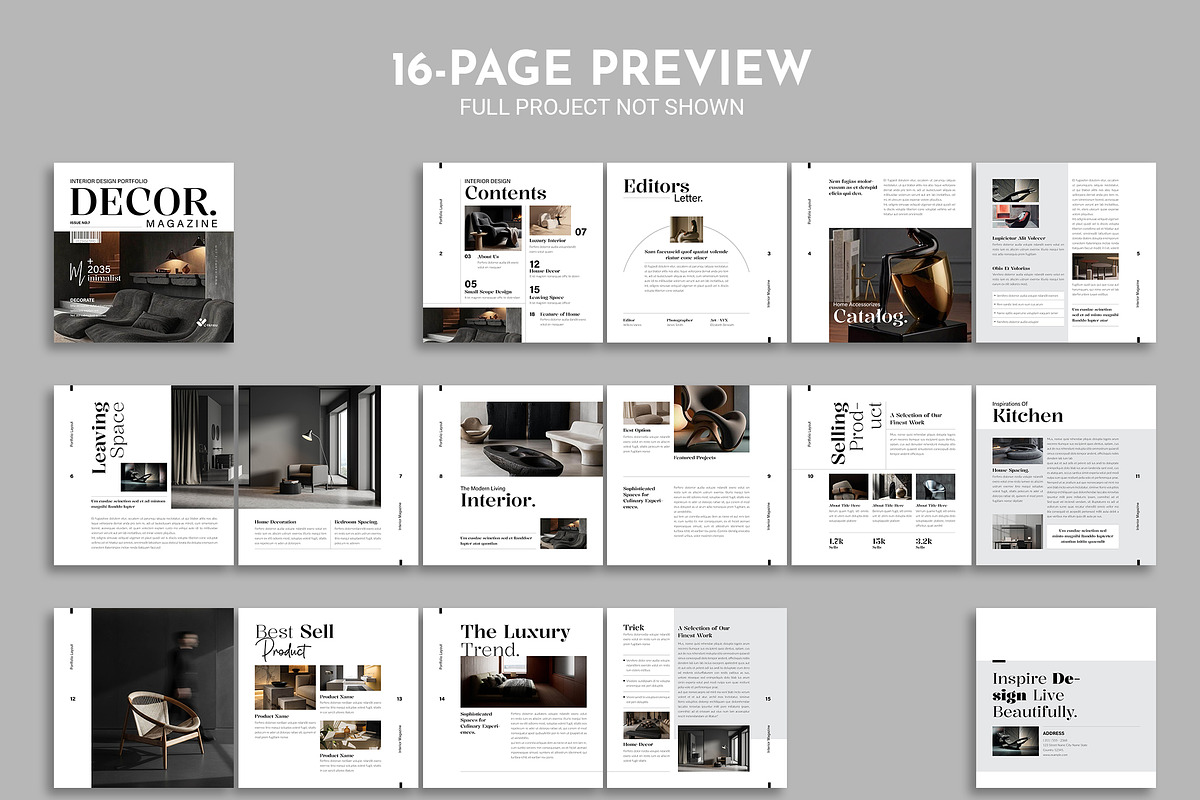Viewport: 1200px width, 800px height.
Task: Select the sculptural chair photo on page 9
Action: (711, 417)
